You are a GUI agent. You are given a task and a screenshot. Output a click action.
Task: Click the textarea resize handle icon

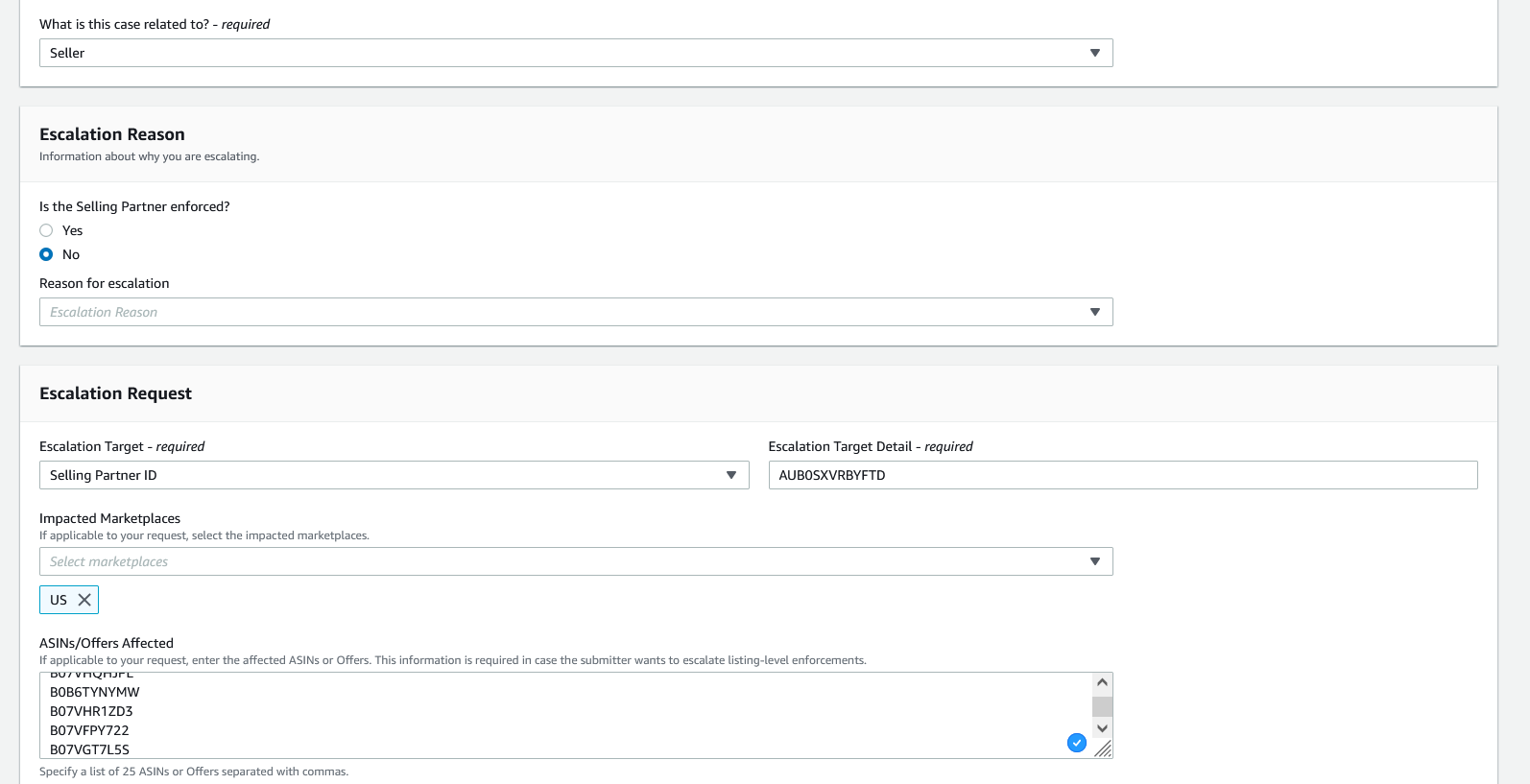point(1103,748)
